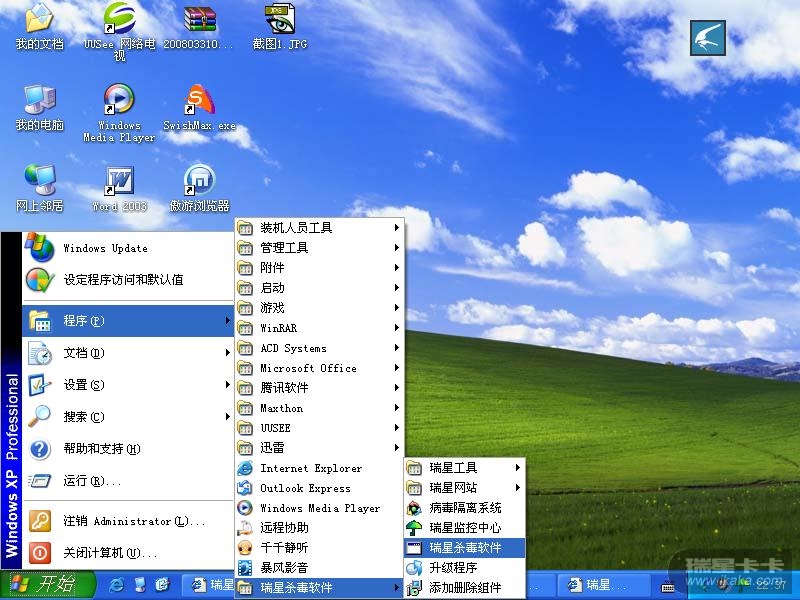Expand the 装机人员工具 program folder
This screenshot has height=600, width=800.
(x=319, y=228)
